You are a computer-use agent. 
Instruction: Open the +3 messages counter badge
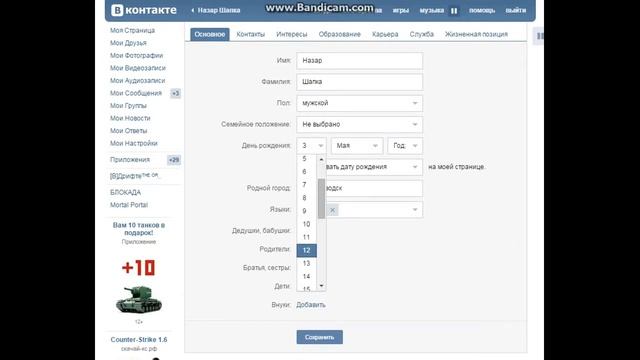176,93
